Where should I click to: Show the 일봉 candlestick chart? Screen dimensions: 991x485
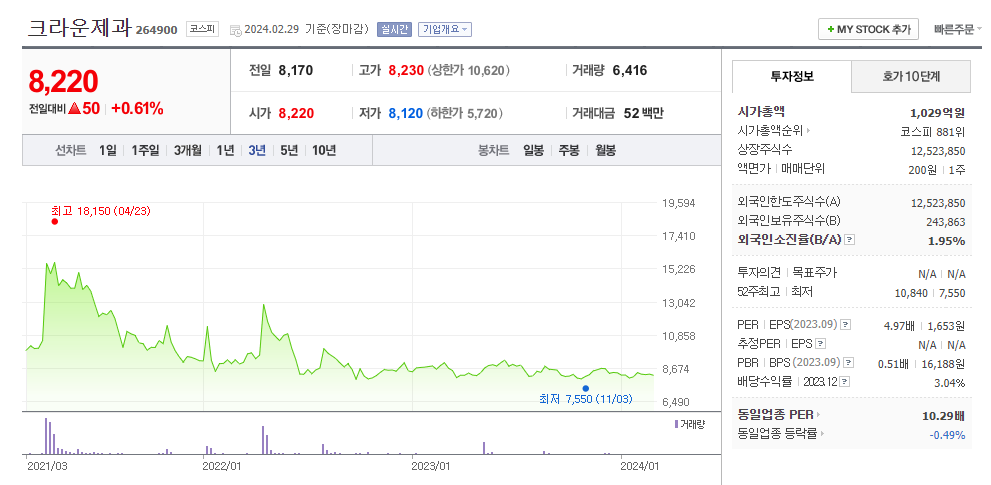pos(533,150)
